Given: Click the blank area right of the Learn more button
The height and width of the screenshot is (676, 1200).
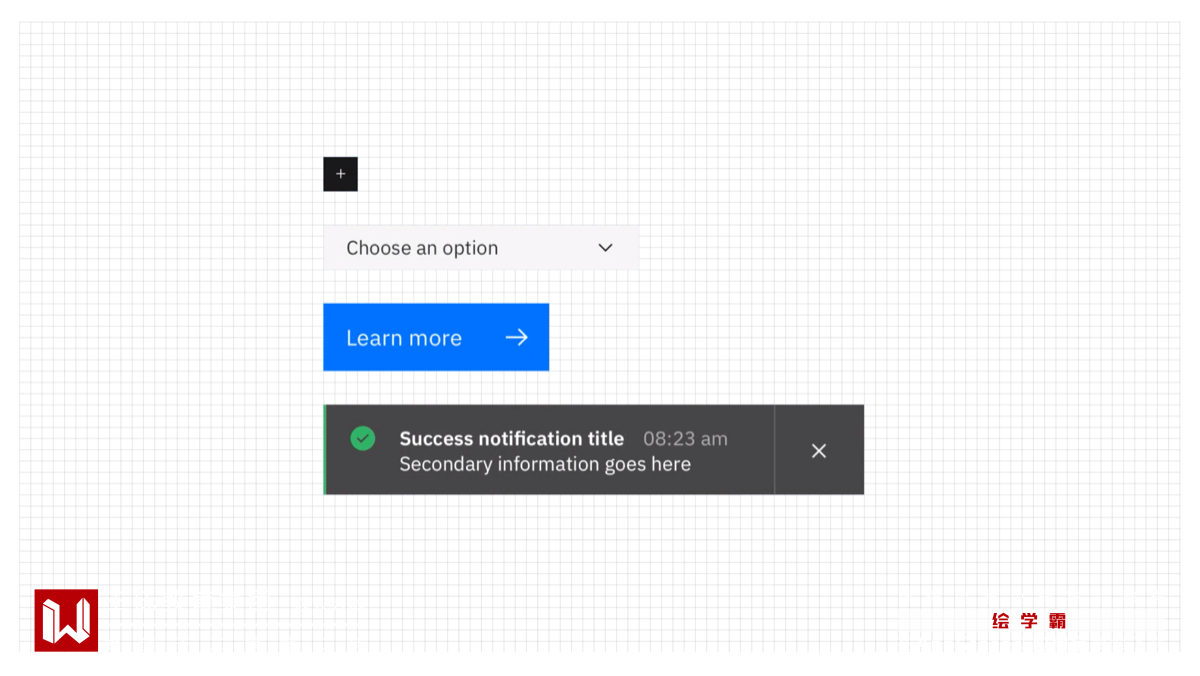Looking at the screenshot, I should [x=700, y=338].
